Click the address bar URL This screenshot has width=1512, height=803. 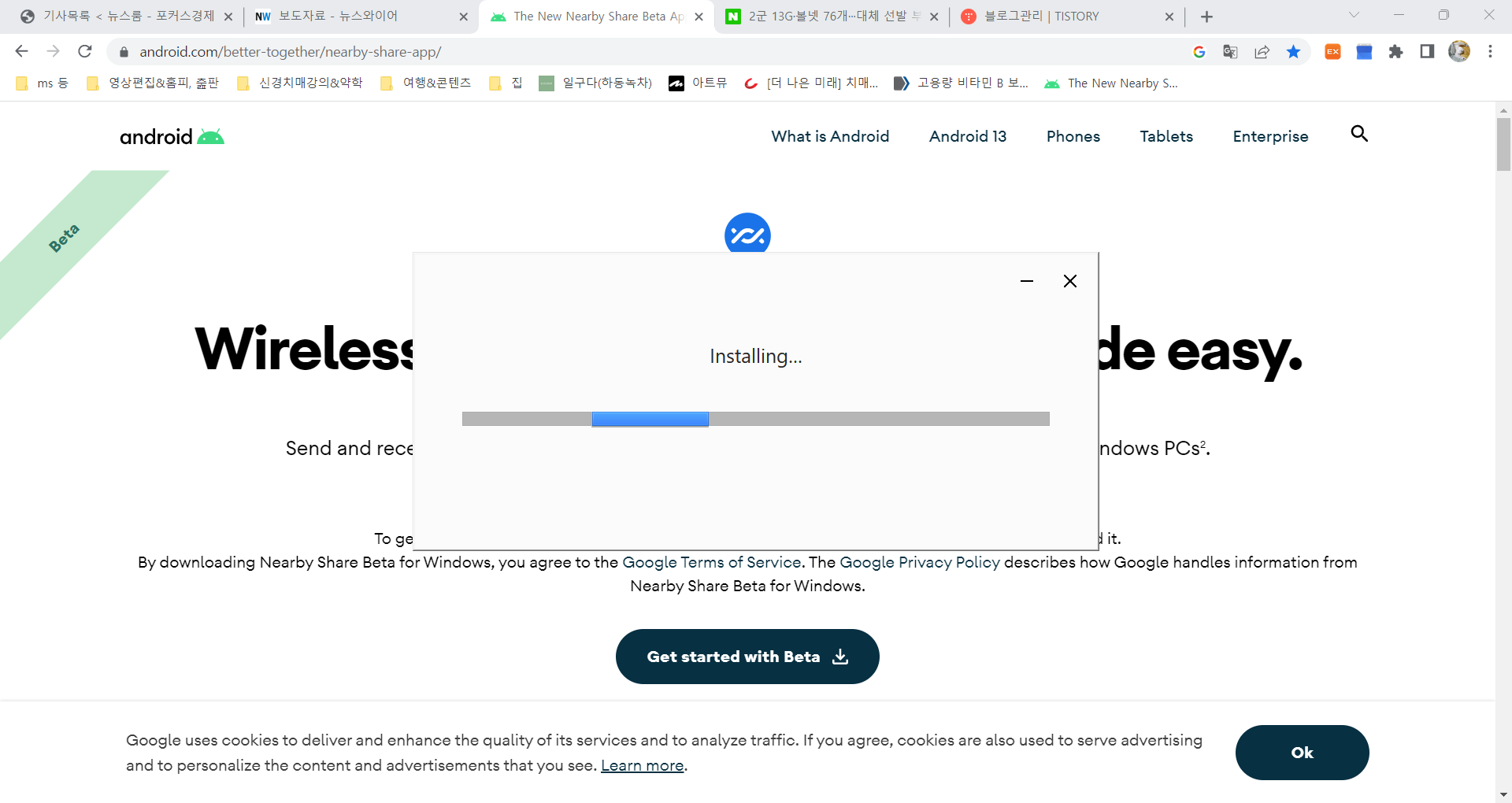[291, 52]
